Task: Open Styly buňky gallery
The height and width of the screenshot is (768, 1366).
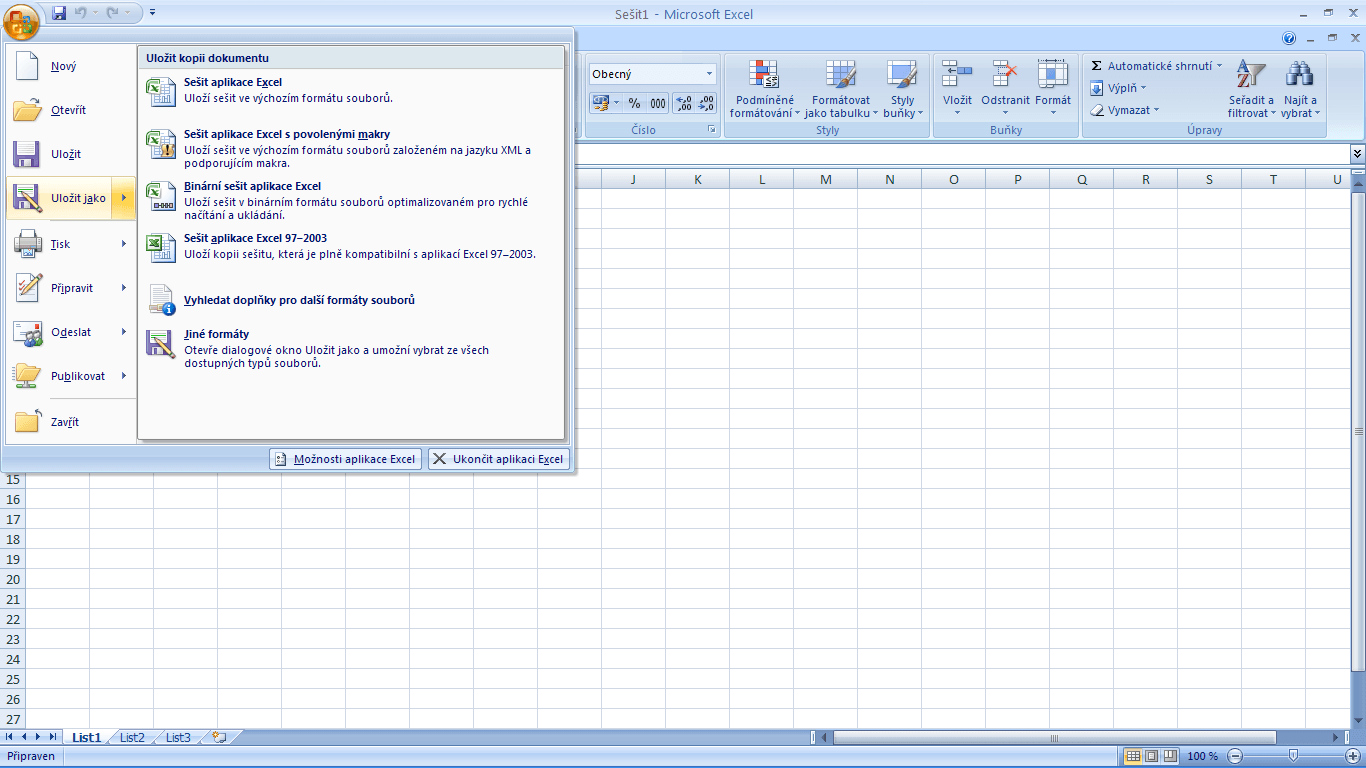Action: (x=903, y=88)
